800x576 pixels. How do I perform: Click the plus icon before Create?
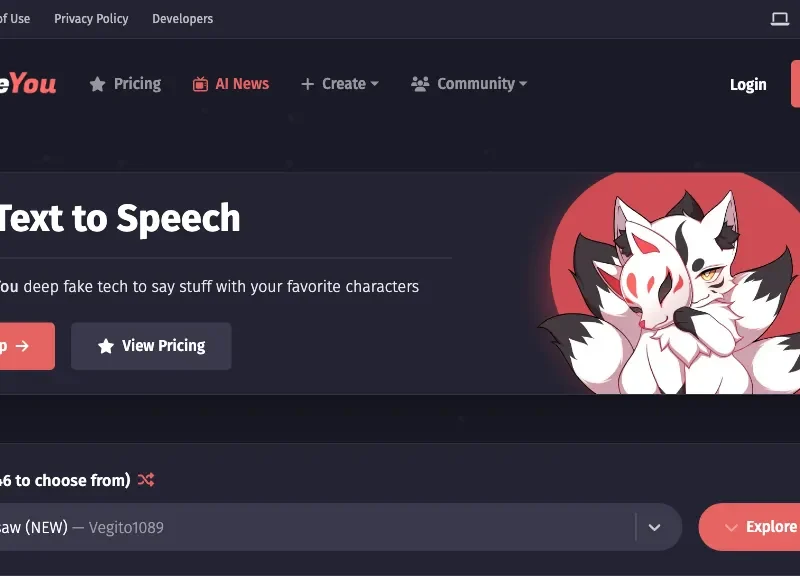(307, 84)
